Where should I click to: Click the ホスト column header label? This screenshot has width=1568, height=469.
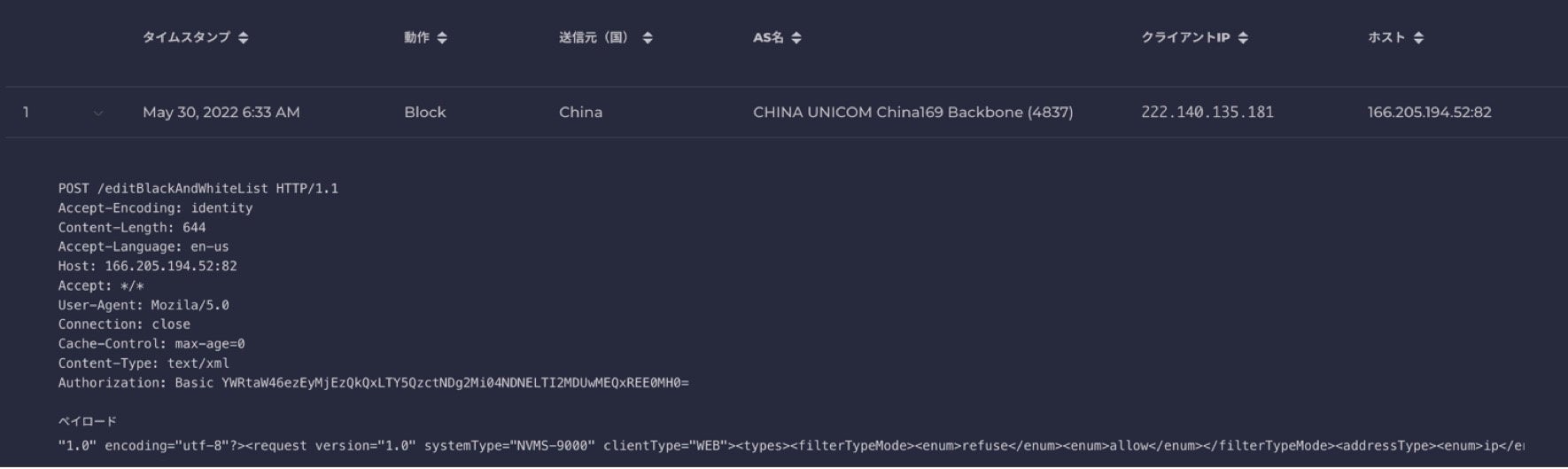1386,37
